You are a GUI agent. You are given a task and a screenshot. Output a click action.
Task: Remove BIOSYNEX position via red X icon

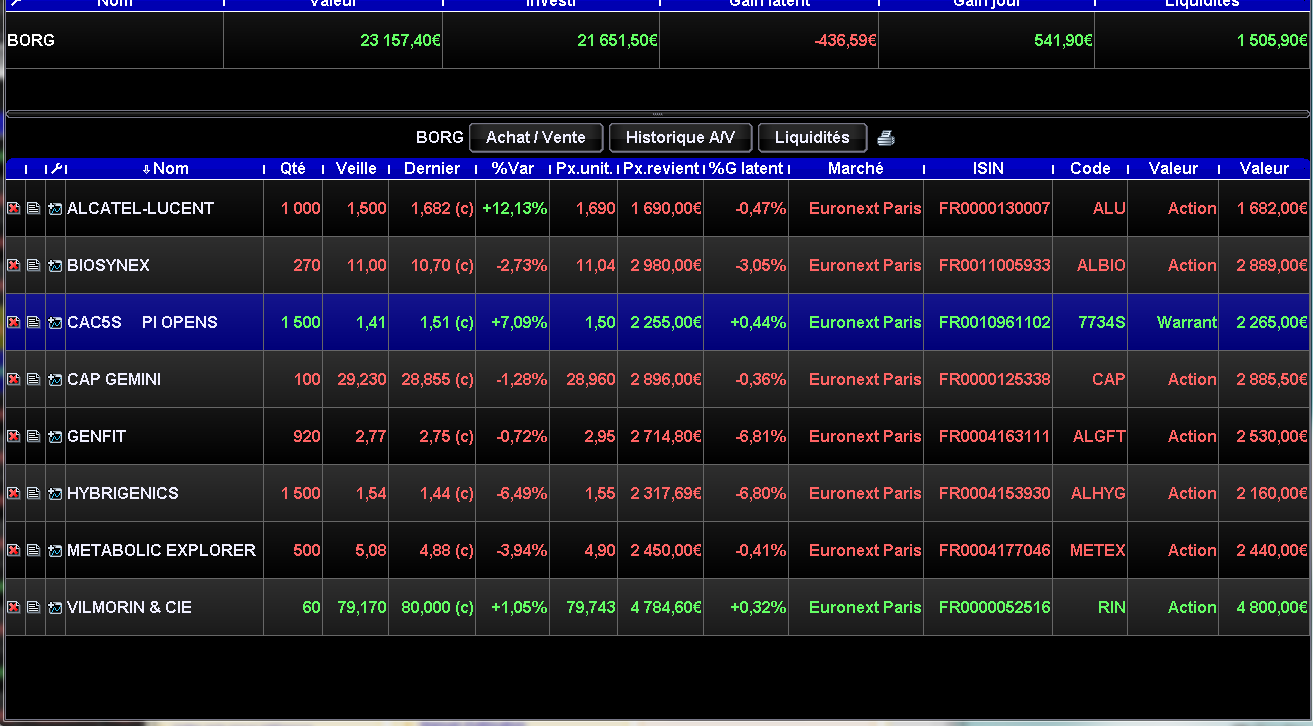[14, 265]
